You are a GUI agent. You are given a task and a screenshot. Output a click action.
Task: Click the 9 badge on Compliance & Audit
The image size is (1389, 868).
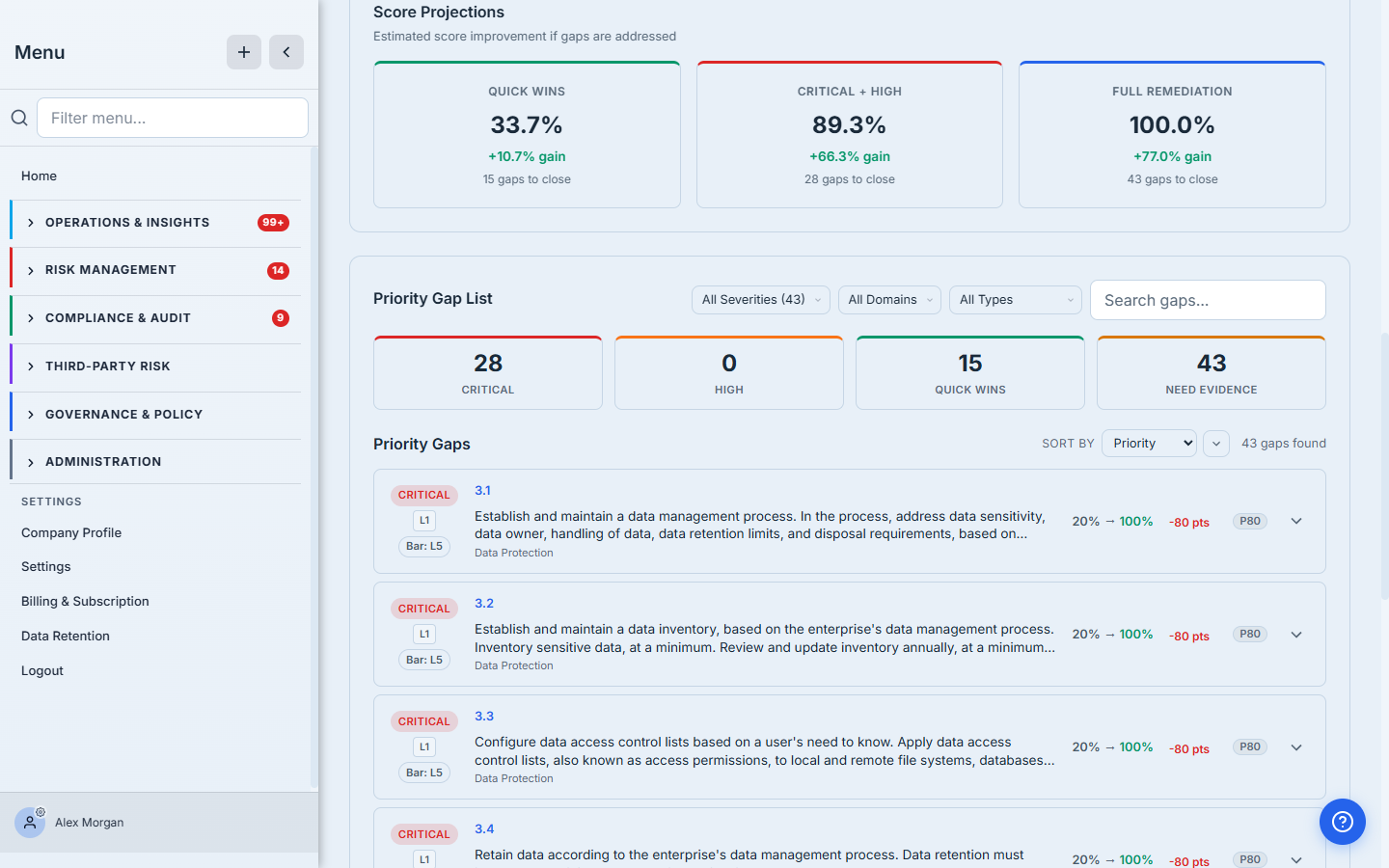pos(281,318)
